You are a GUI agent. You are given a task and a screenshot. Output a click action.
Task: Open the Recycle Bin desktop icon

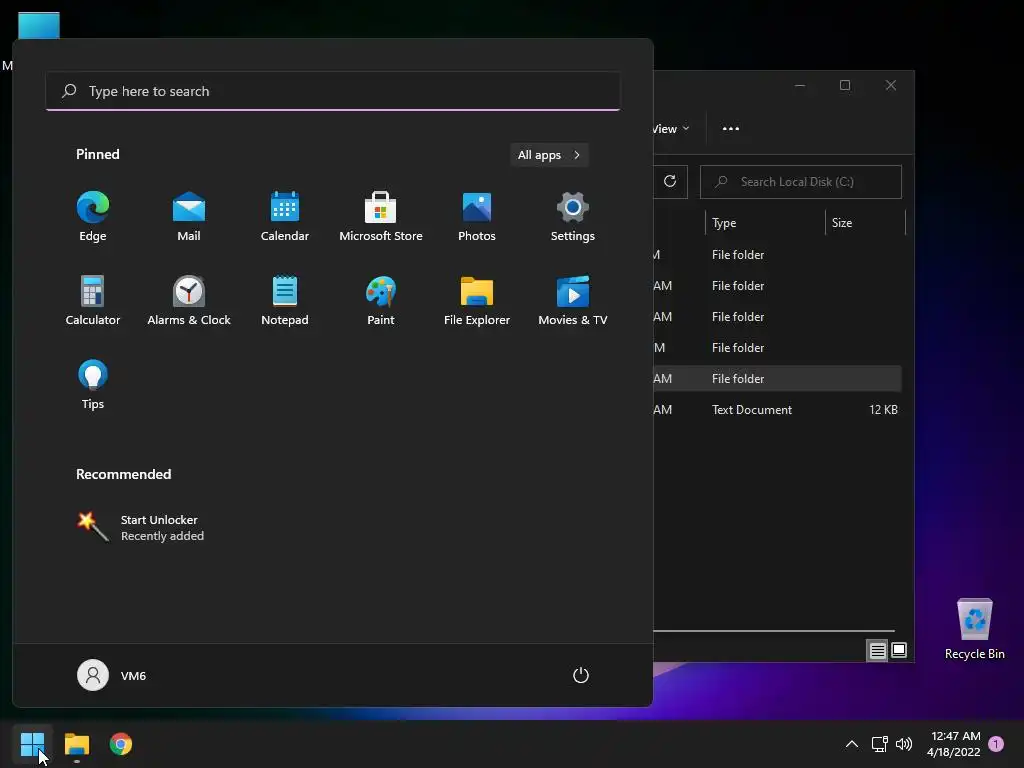pyautogui.click(x=974, y=629)
